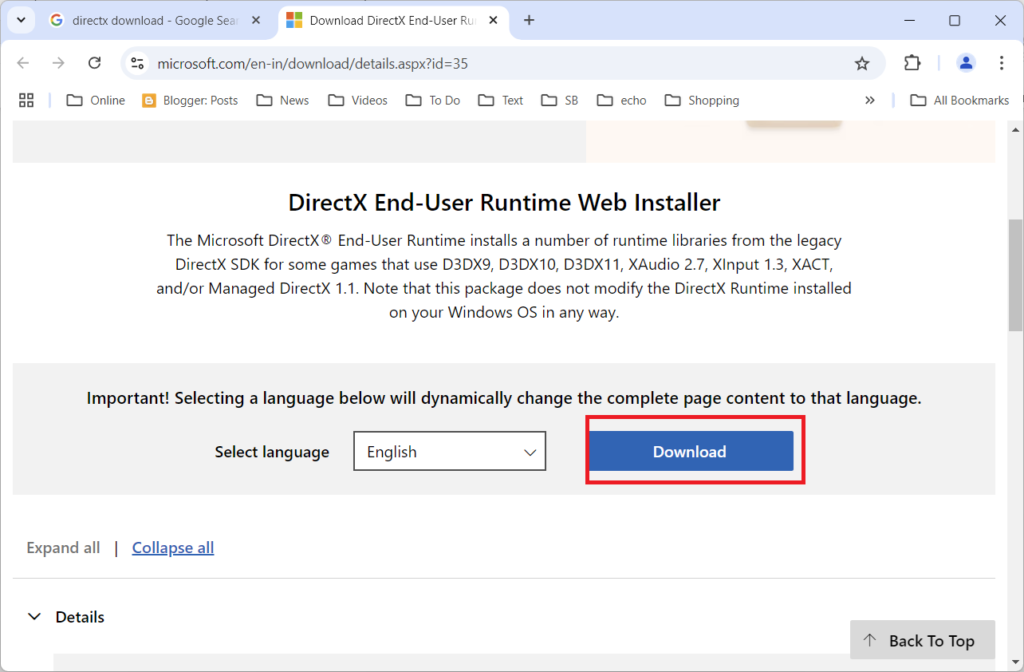Reload the current page
1024x672 pixels.
pos(95,63)
